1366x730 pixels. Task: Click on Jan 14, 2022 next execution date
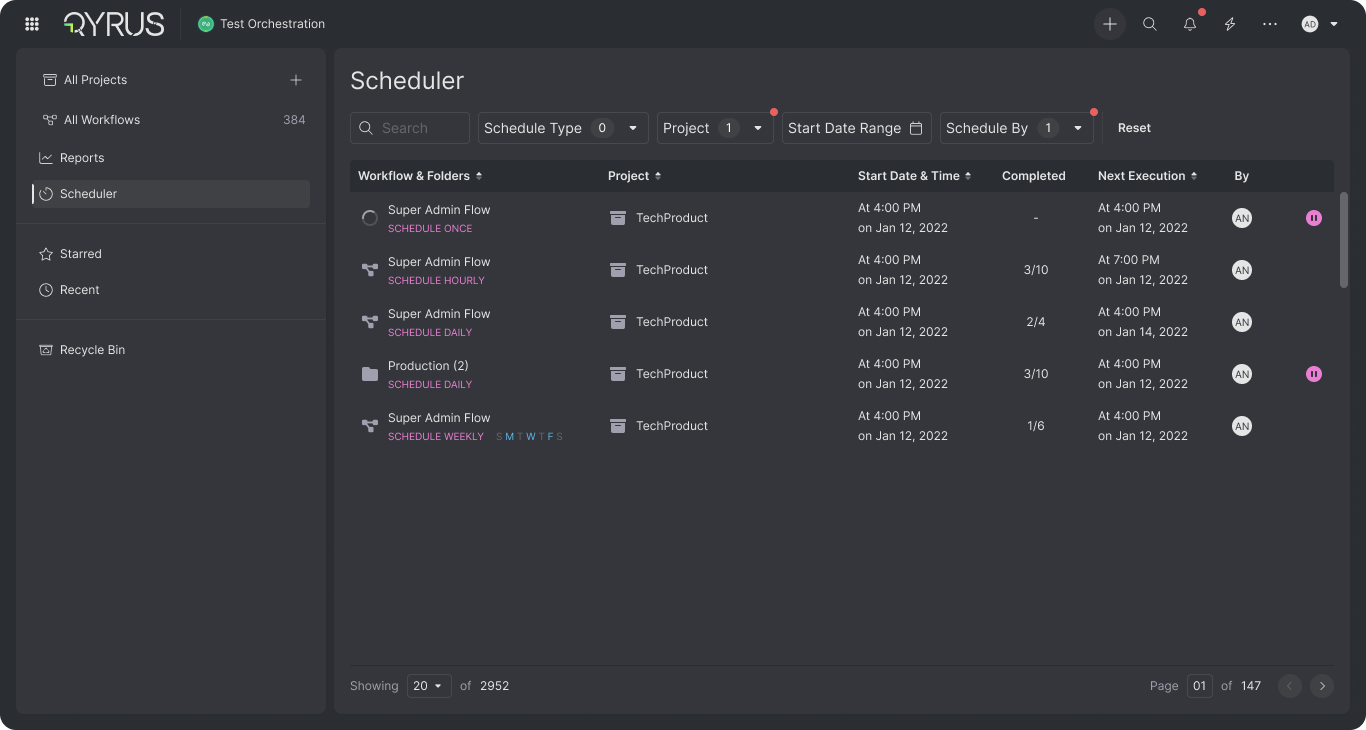pos(1143,332)
